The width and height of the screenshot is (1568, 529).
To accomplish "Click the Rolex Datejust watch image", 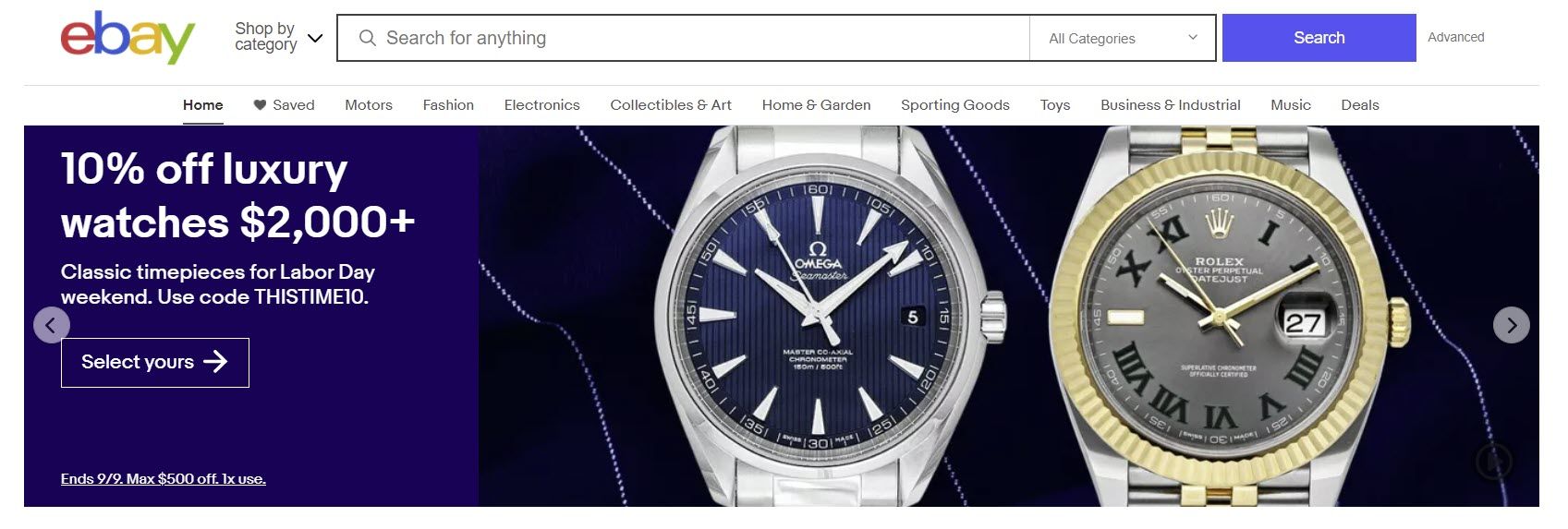I will pos(1220,316).
